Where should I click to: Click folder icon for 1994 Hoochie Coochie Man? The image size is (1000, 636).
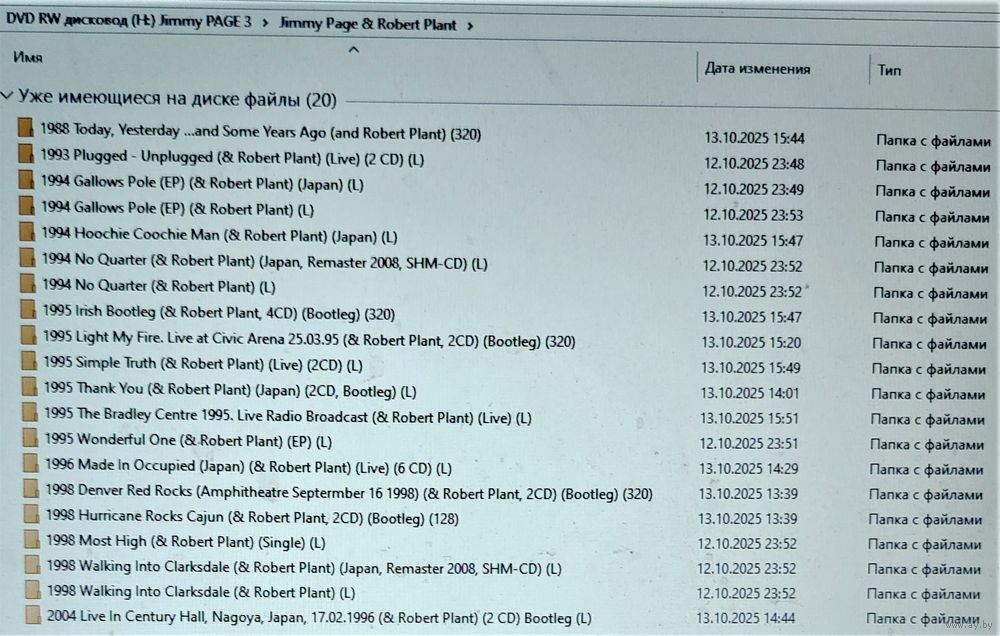28,233
